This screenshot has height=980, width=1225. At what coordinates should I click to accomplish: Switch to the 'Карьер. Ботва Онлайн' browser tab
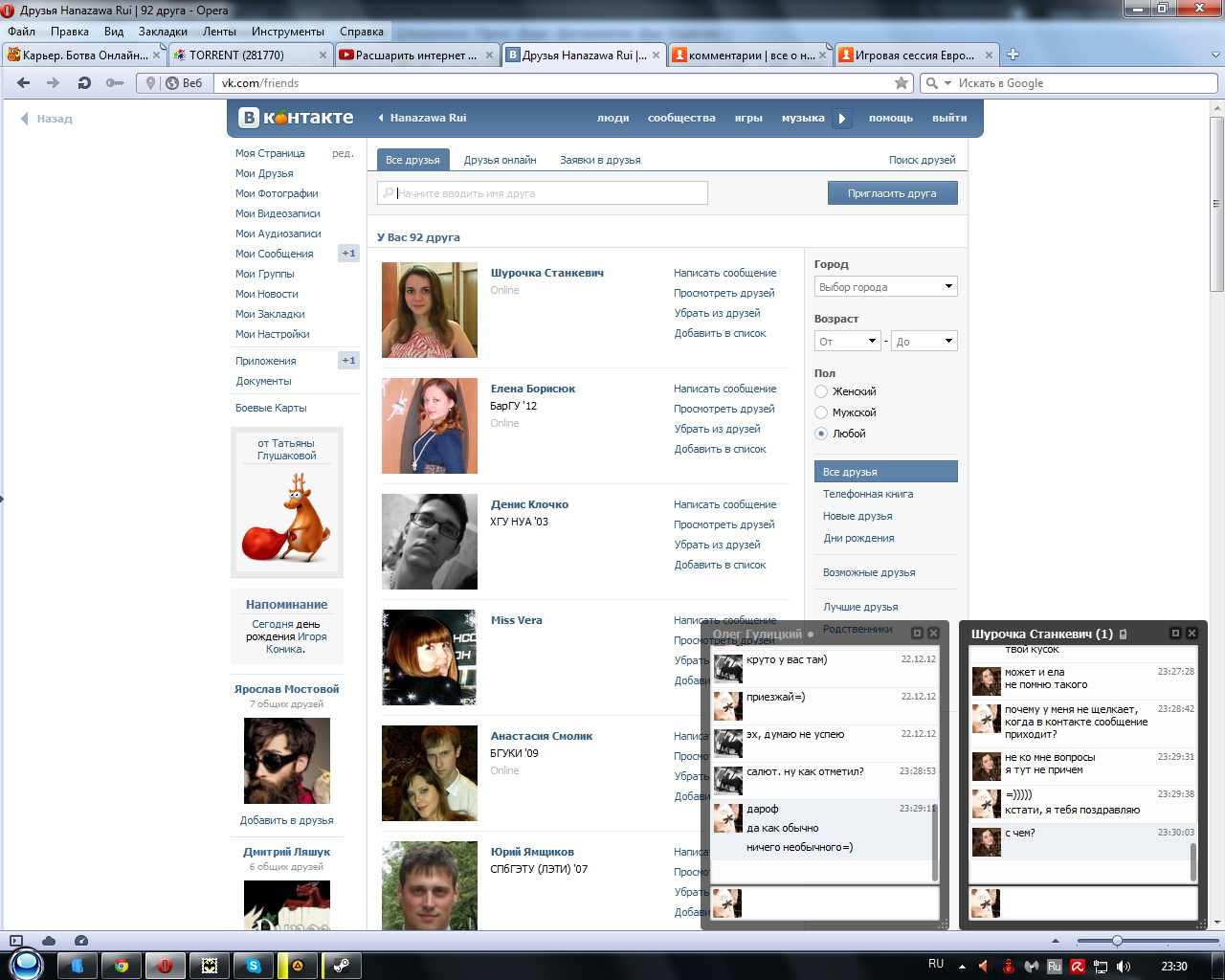[x=84, y=56]
